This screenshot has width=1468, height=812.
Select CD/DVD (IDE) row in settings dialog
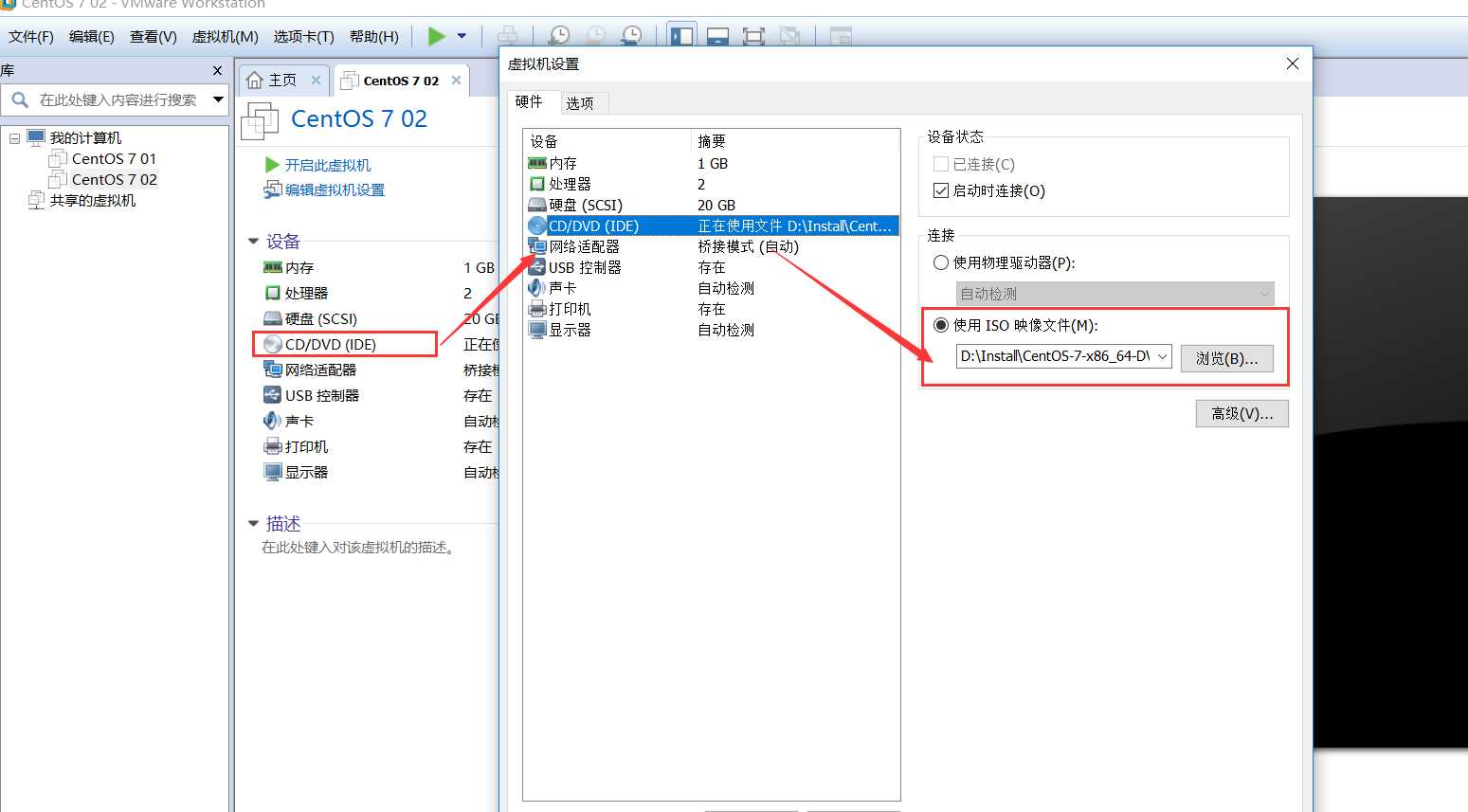pyautogui.click(x=711, y=226)
